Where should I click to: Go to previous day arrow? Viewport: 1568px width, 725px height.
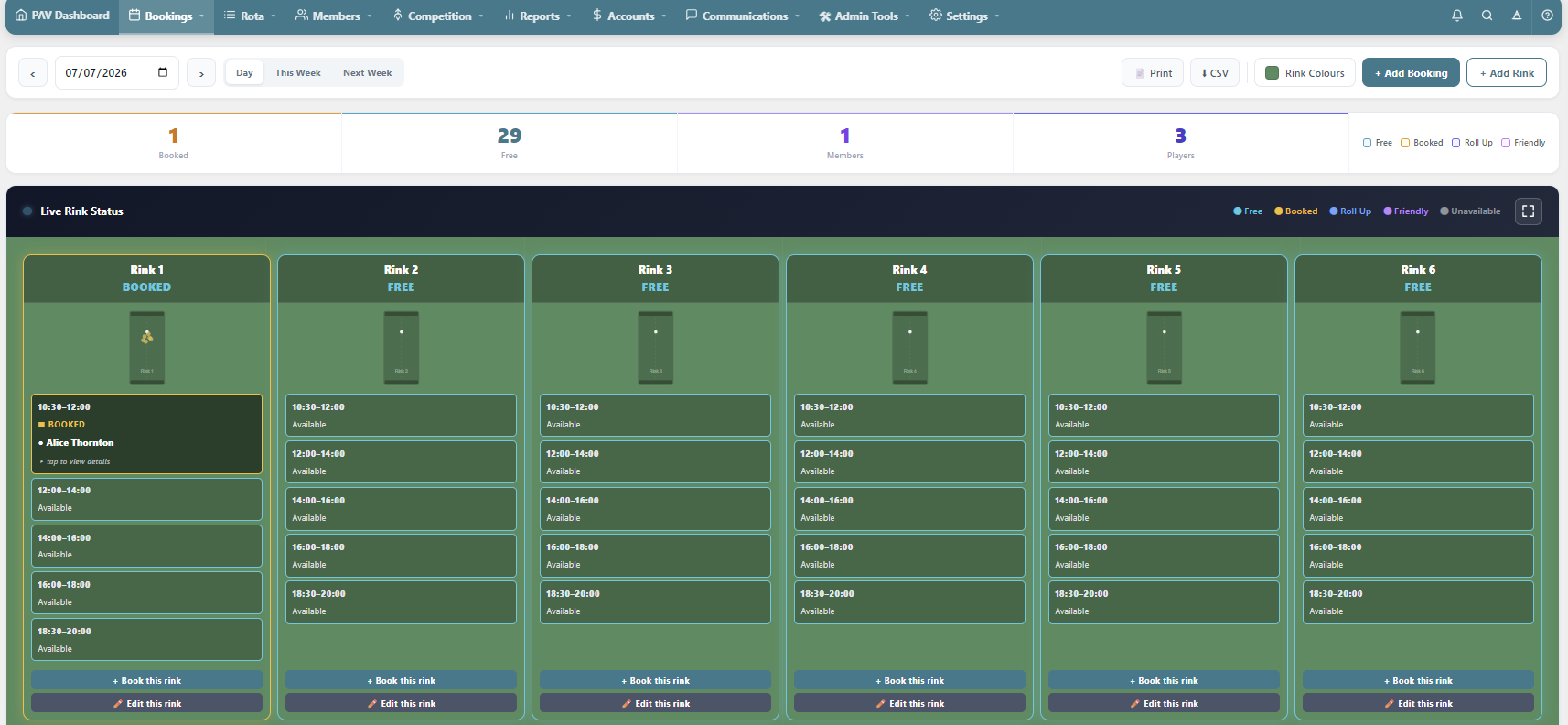click(x=33, y=73)
